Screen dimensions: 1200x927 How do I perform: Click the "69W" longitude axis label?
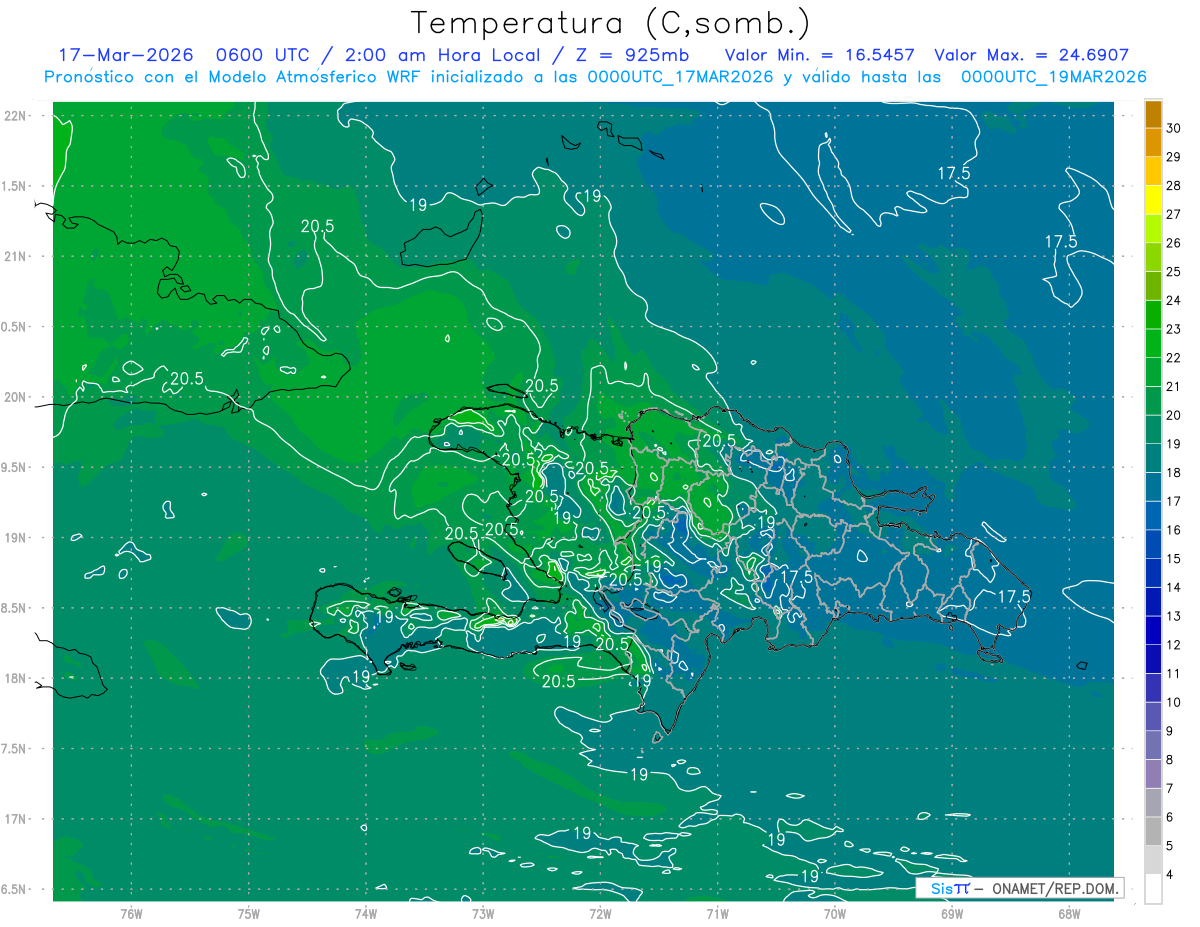click(x=951, y=913)
